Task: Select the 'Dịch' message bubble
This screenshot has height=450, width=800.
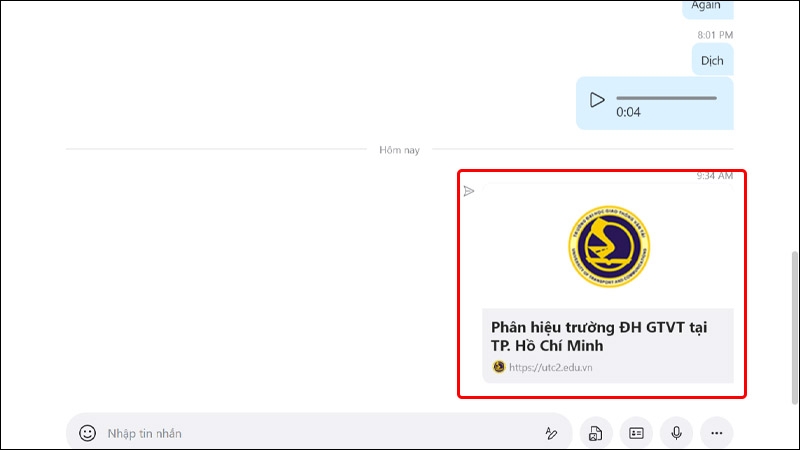Action: pyautogui.click(x=712, y=60)
